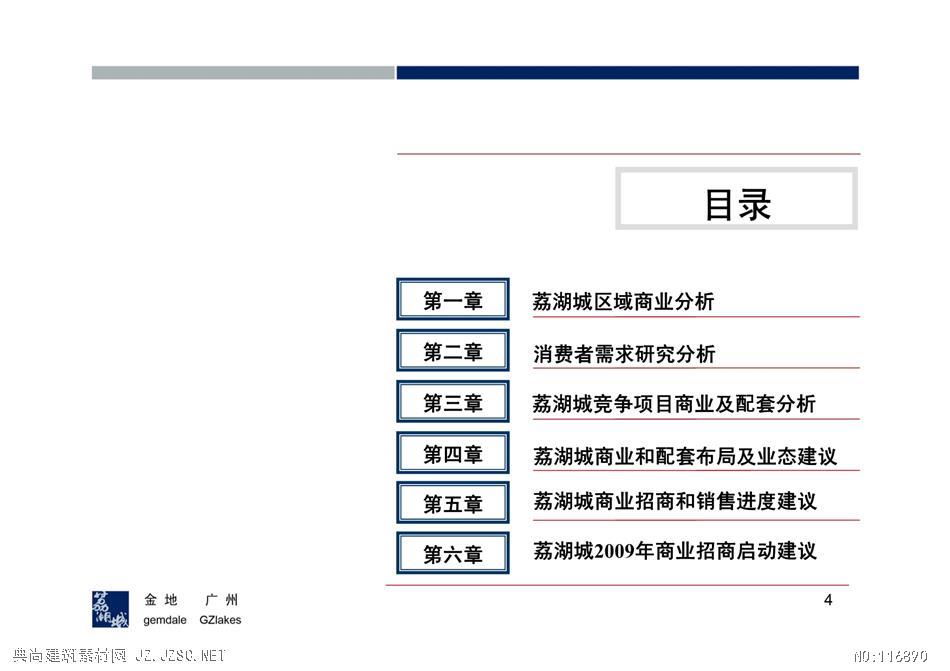The width and height of the screenshot is (950, 671).
Task: Click the 金地 label in footer
Action: click(x=161, y=600)
